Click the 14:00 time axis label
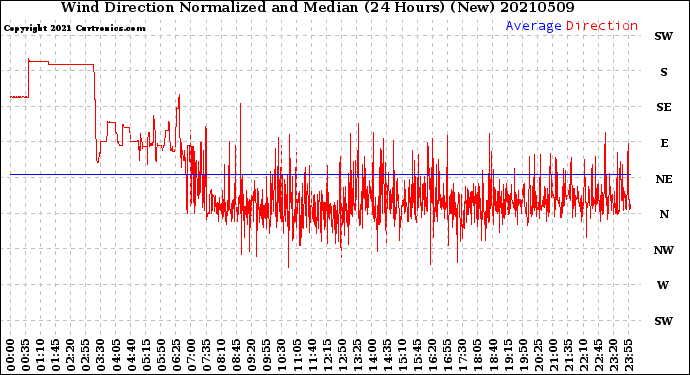This screenshot has height=375, width=690. pyautogui.click(x=372, y=355)
